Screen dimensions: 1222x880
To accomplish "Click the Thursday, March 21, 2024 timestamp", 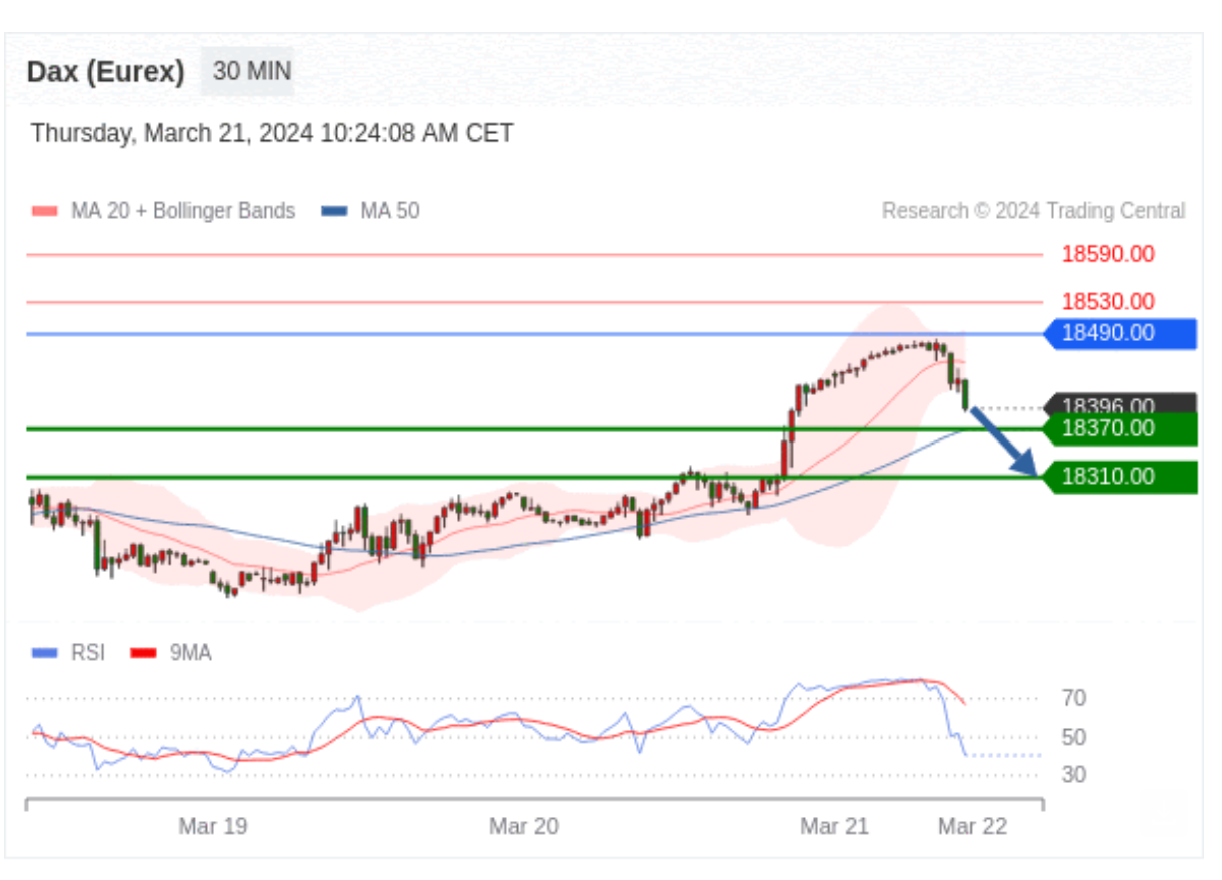I will pos(272,133).
